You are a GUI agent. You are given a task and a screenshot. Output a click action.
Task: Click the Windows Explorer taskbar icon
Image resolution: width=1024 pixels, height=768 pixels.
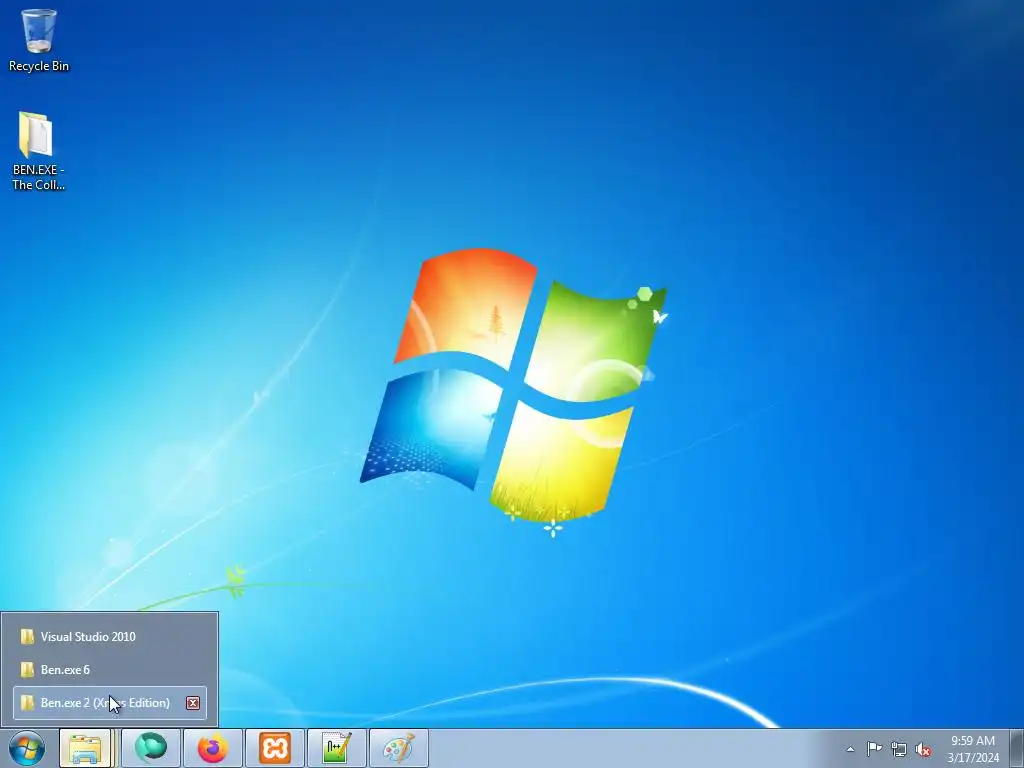[86, 748]
